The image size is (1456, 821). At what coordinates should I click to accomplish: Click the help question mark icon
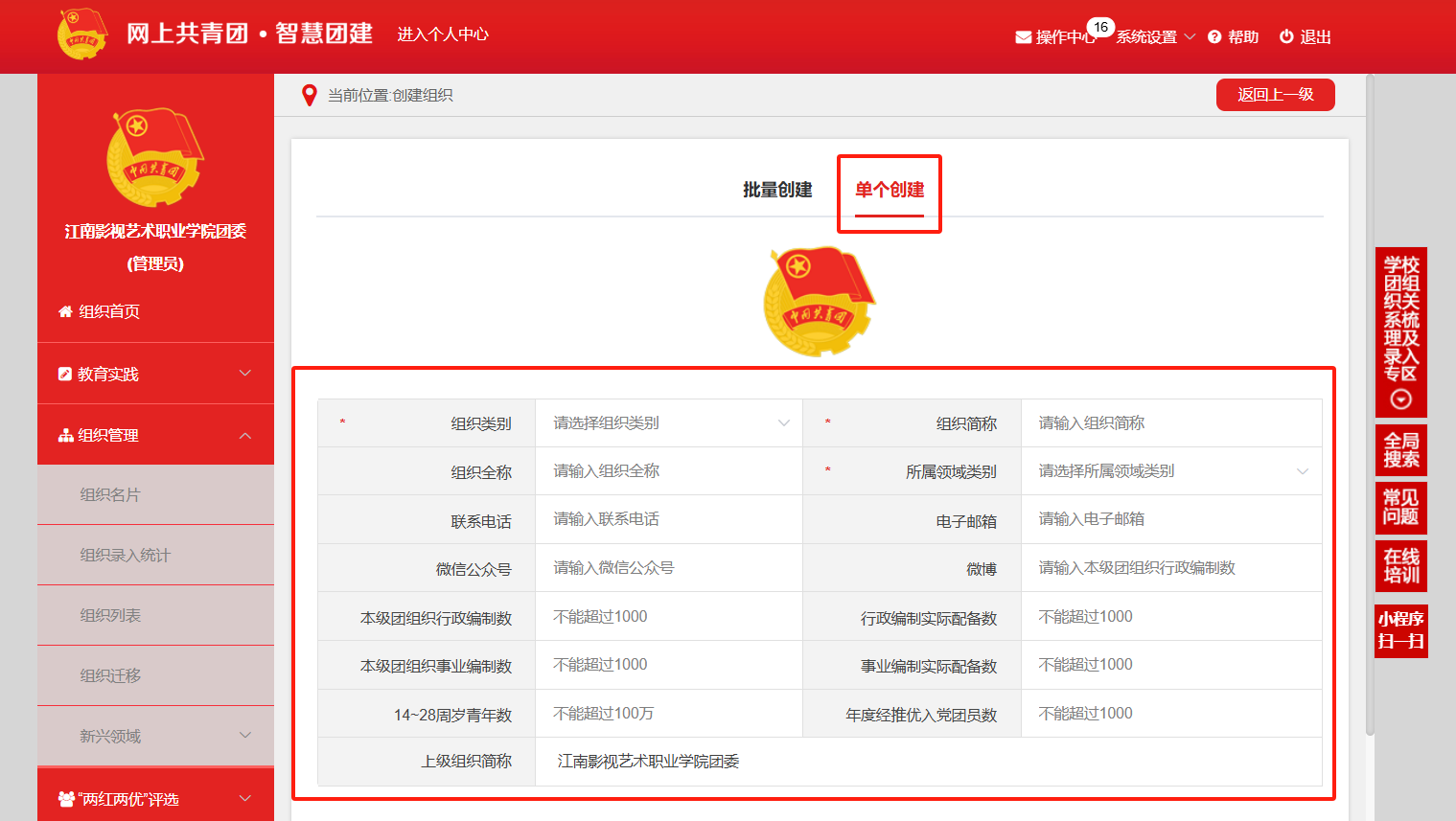(x=1214, y=37)
